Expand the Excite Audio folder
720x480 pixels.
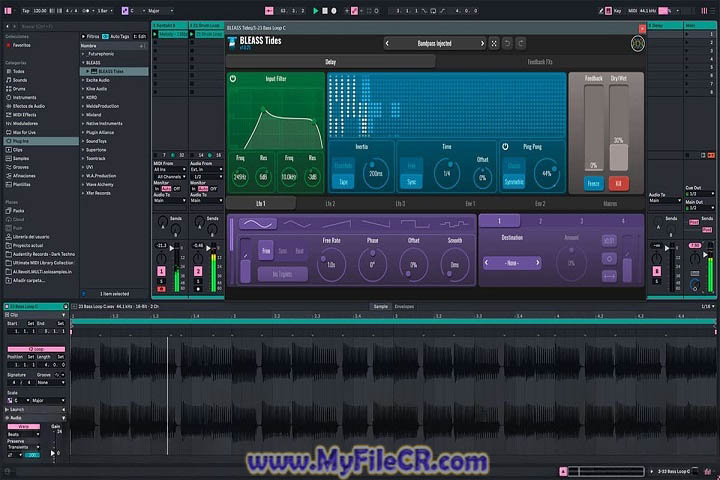[83, 80]
